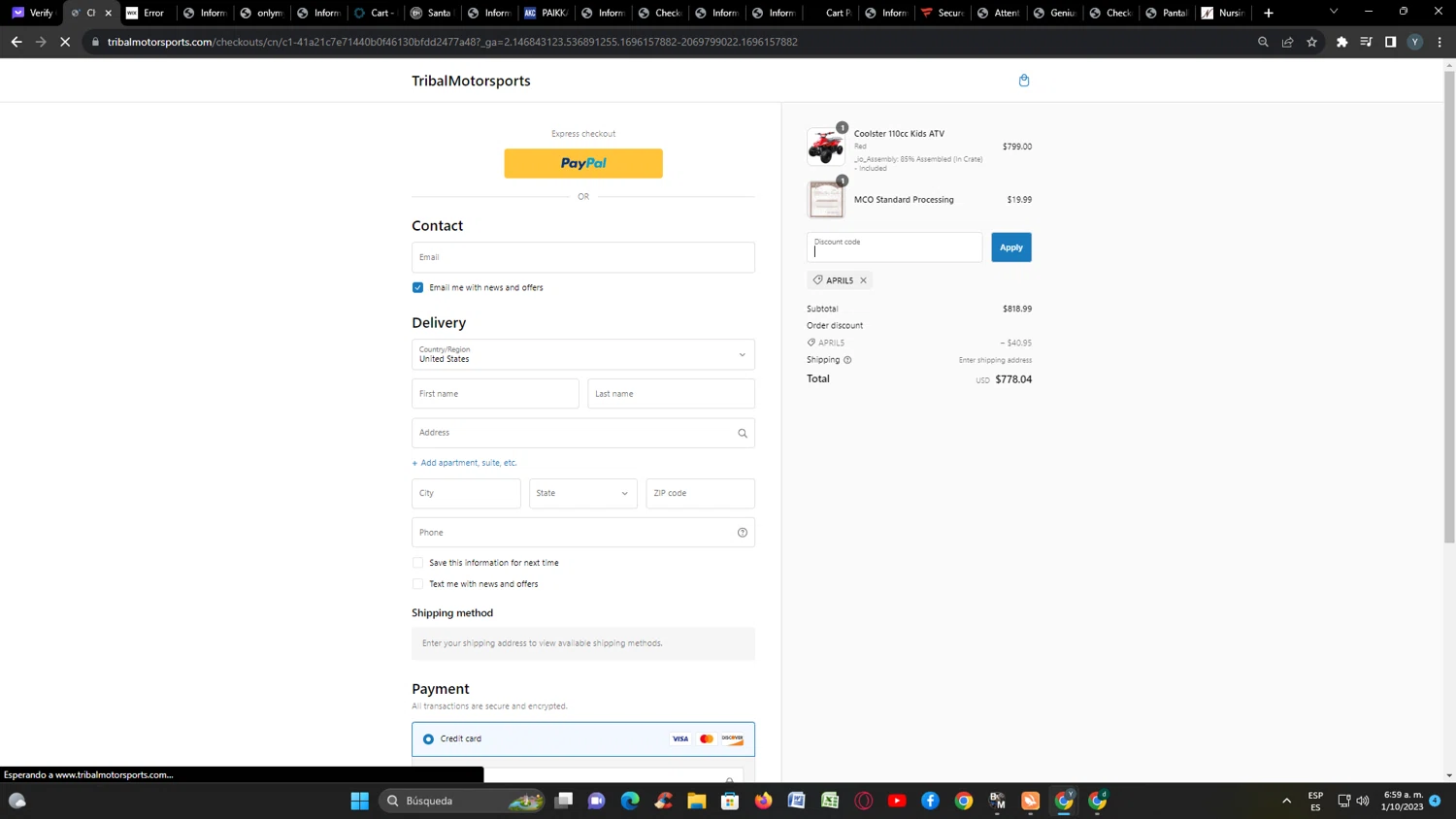Click the City input field
The image size is (1456, 819).
(x=466, y=493)
